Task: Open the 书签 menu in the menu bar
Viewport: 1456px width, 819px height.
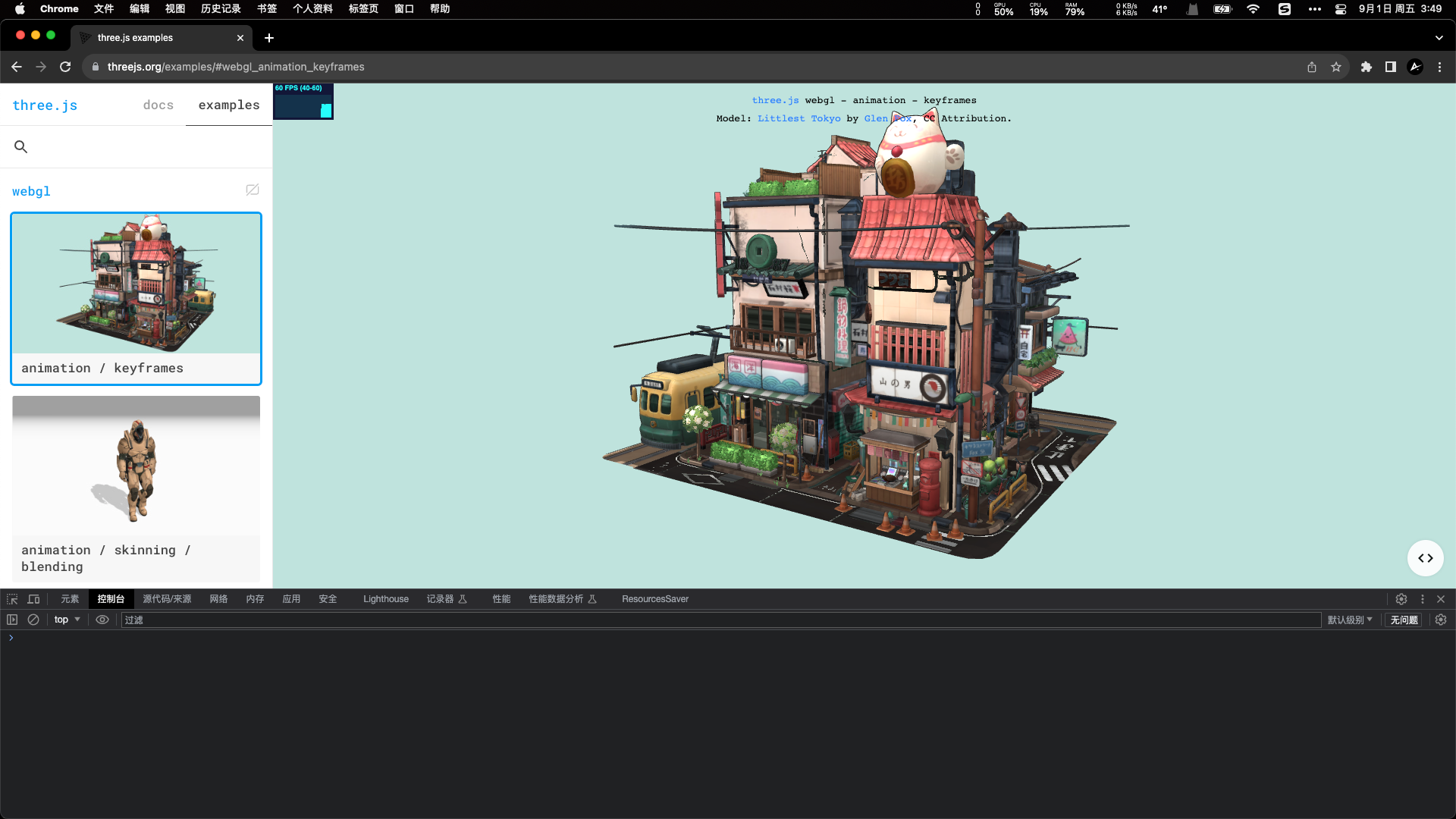Action: click(x=267, y=9)
